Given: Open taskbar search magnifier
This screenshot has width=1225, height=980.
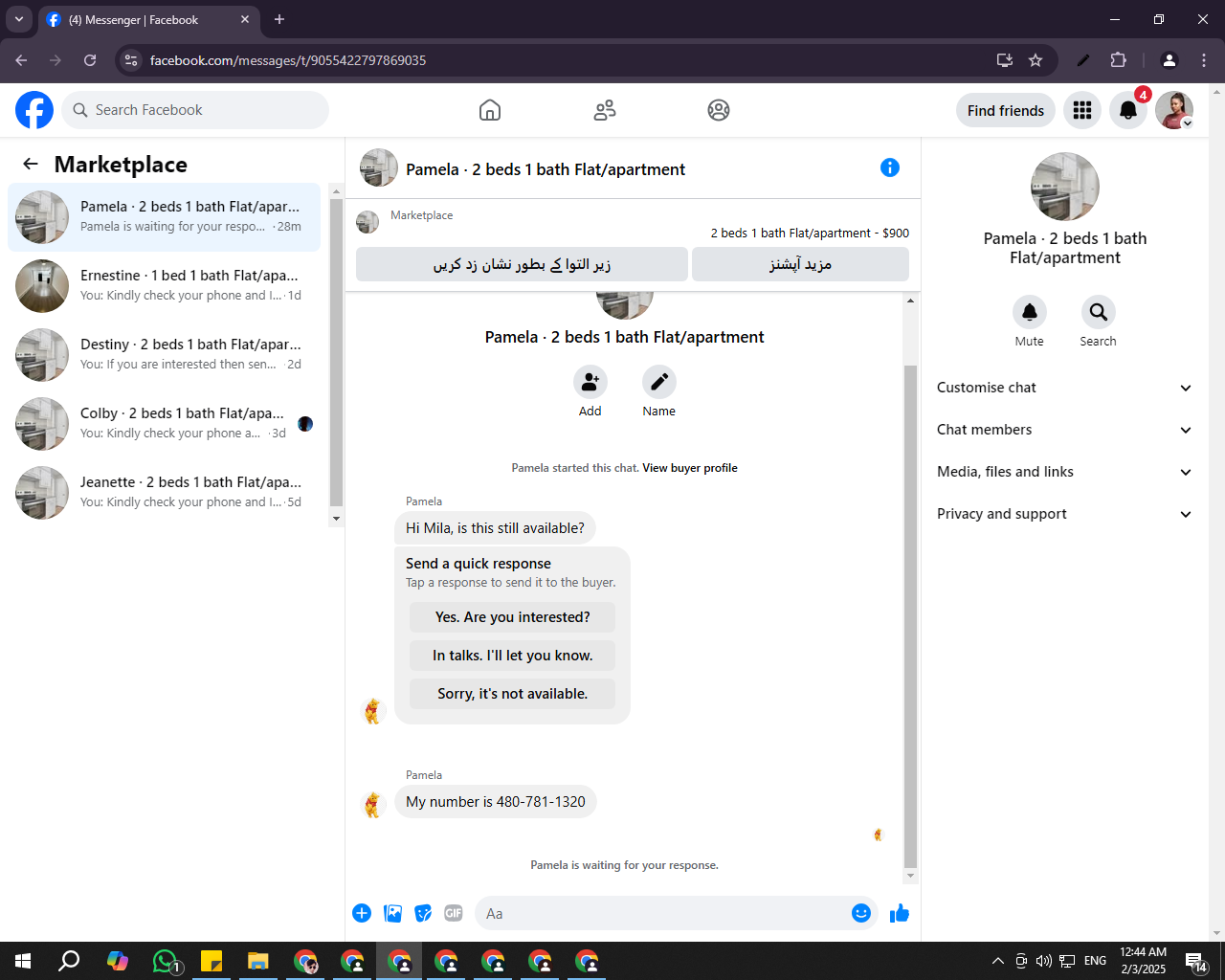Looking at the screenshot, I should [70, 961].
